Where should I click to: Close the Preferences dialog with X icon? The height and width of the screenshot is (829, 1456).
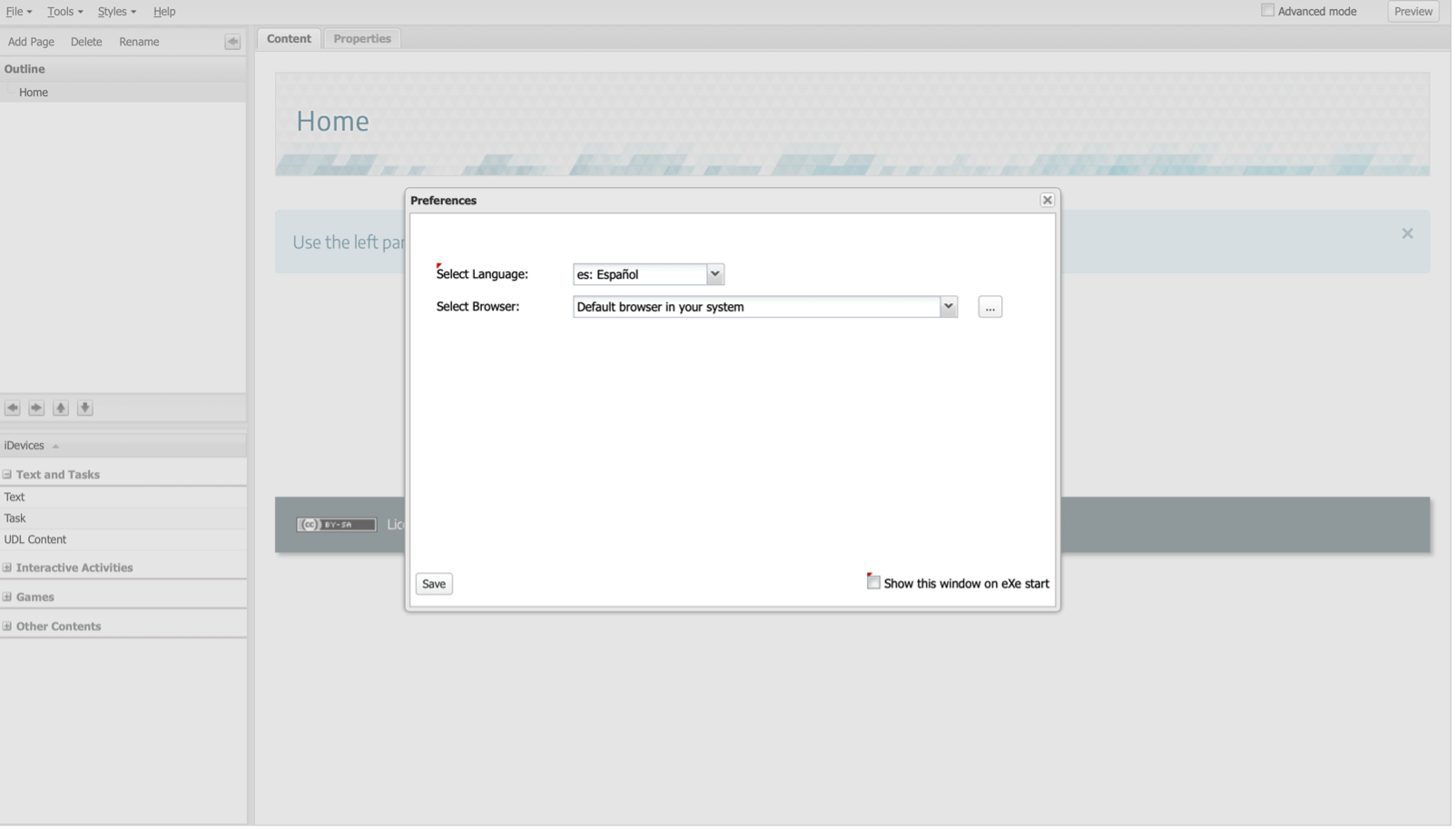[1047, 200]
